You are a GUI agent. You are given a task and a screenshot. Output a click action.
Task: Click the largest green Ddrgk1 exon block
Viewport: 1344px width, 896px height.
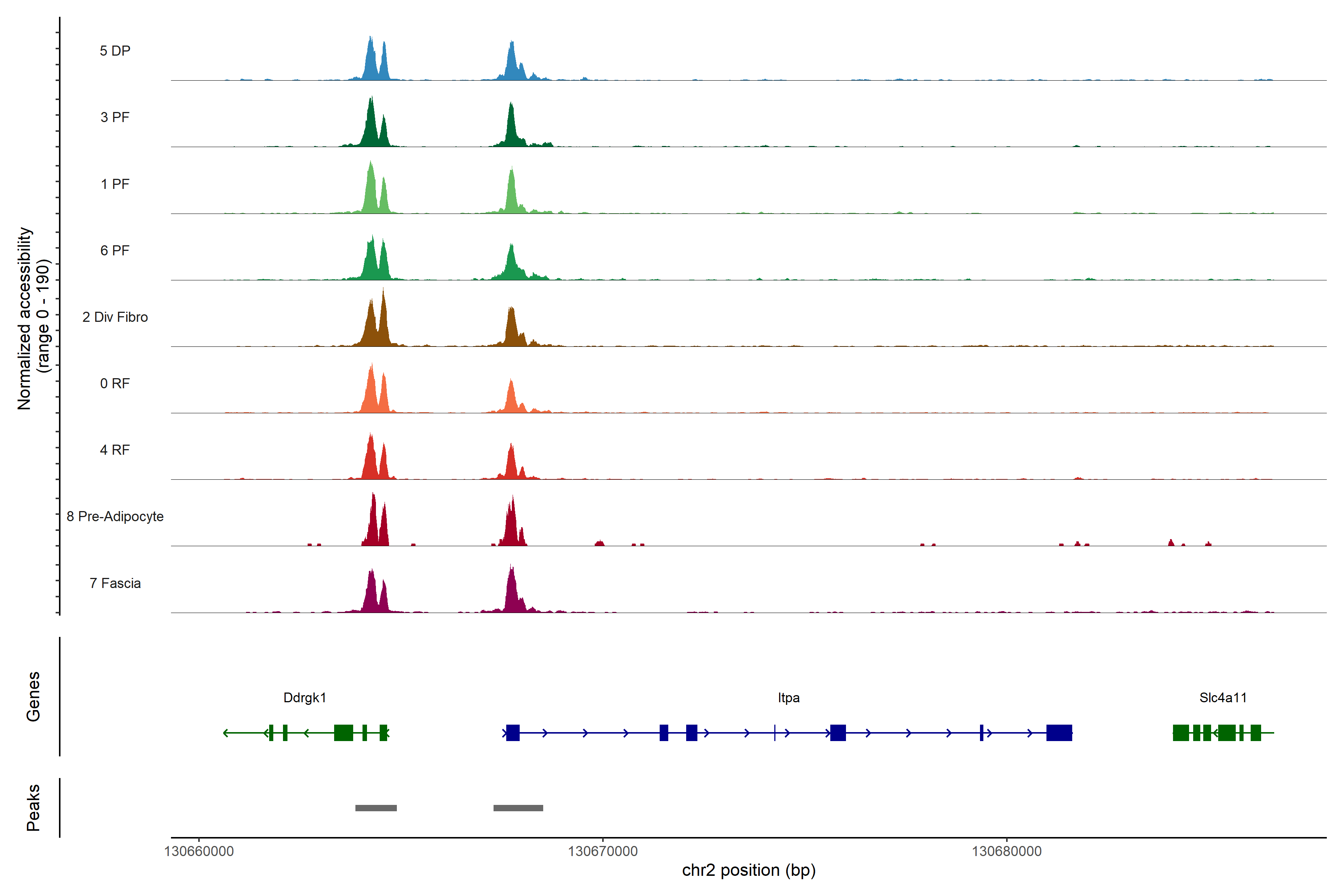click(343, 732)
